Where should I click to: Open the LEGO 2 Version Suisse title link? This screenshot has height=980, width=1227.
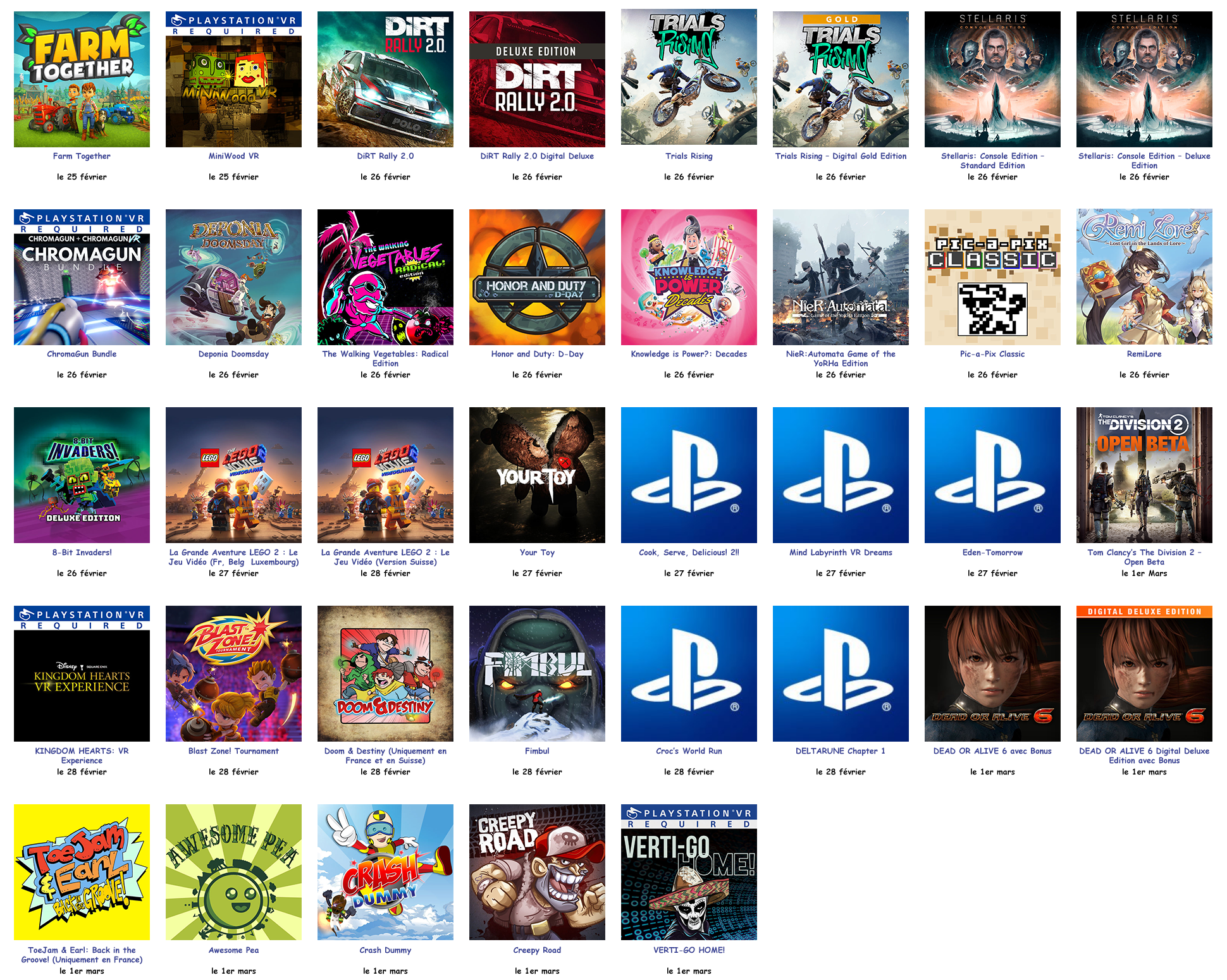pos(385,557)
